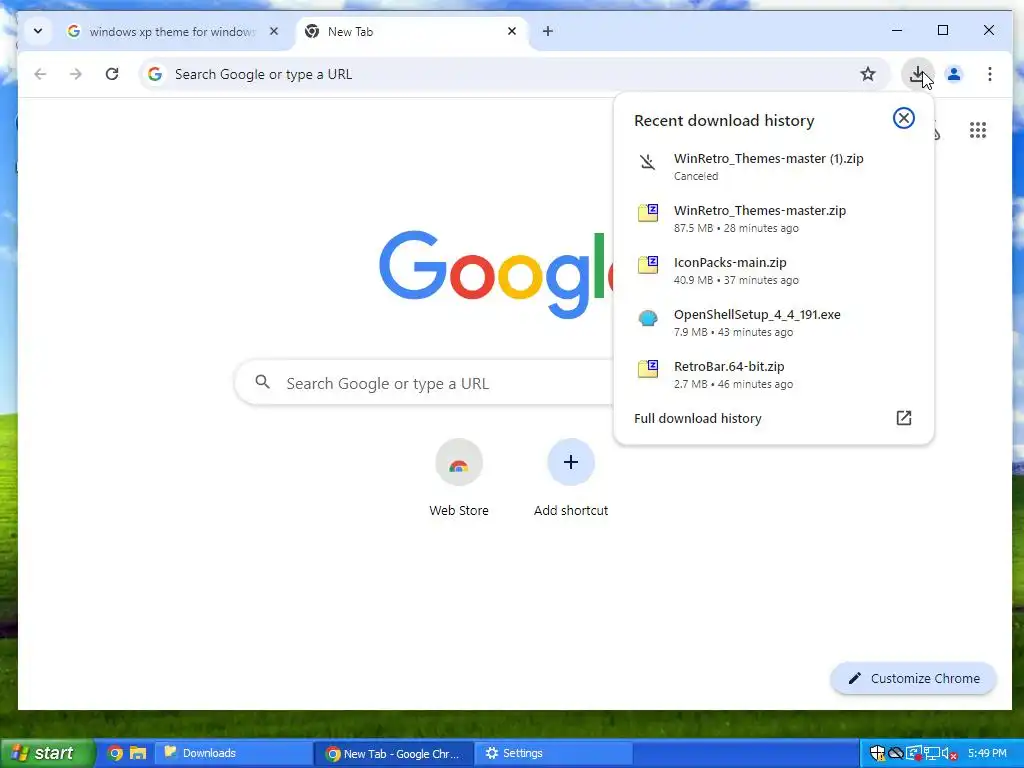Reload the current page
Image resolution: width=1024 pixels, height=768 pixels.
tap(112, 74)
